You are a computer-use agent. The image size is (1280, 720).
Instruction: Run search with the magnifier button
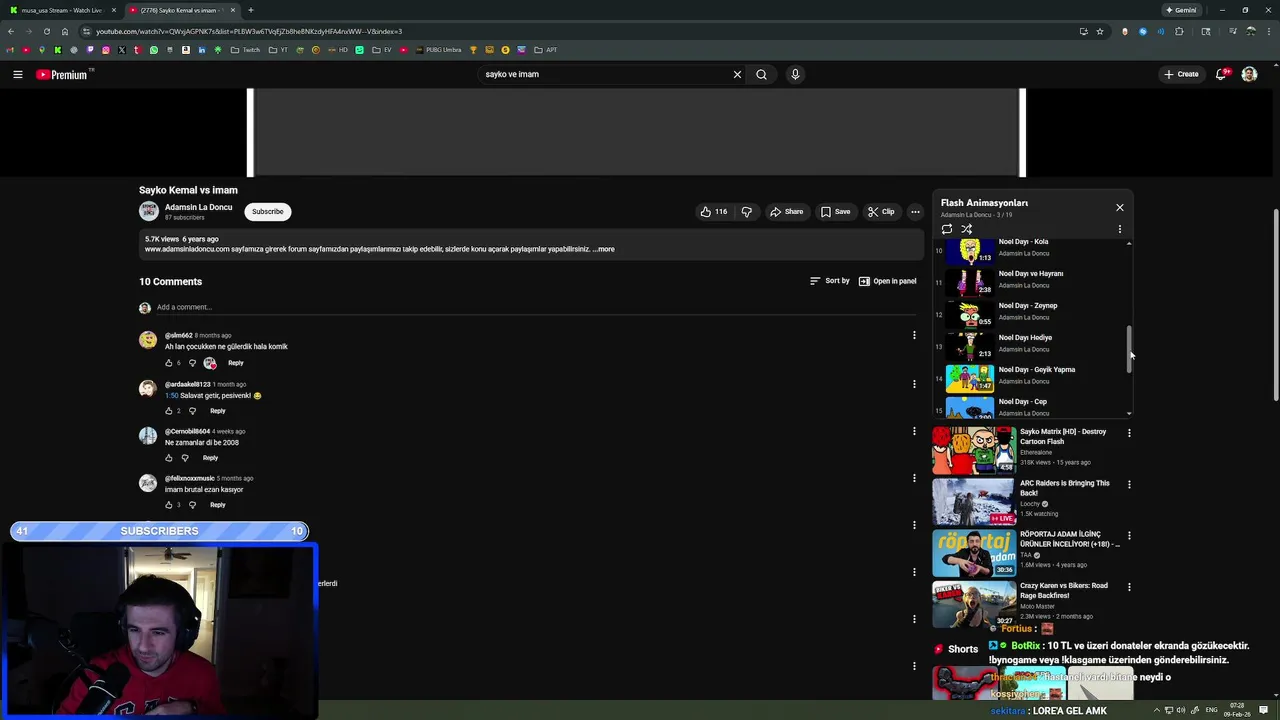761,74
